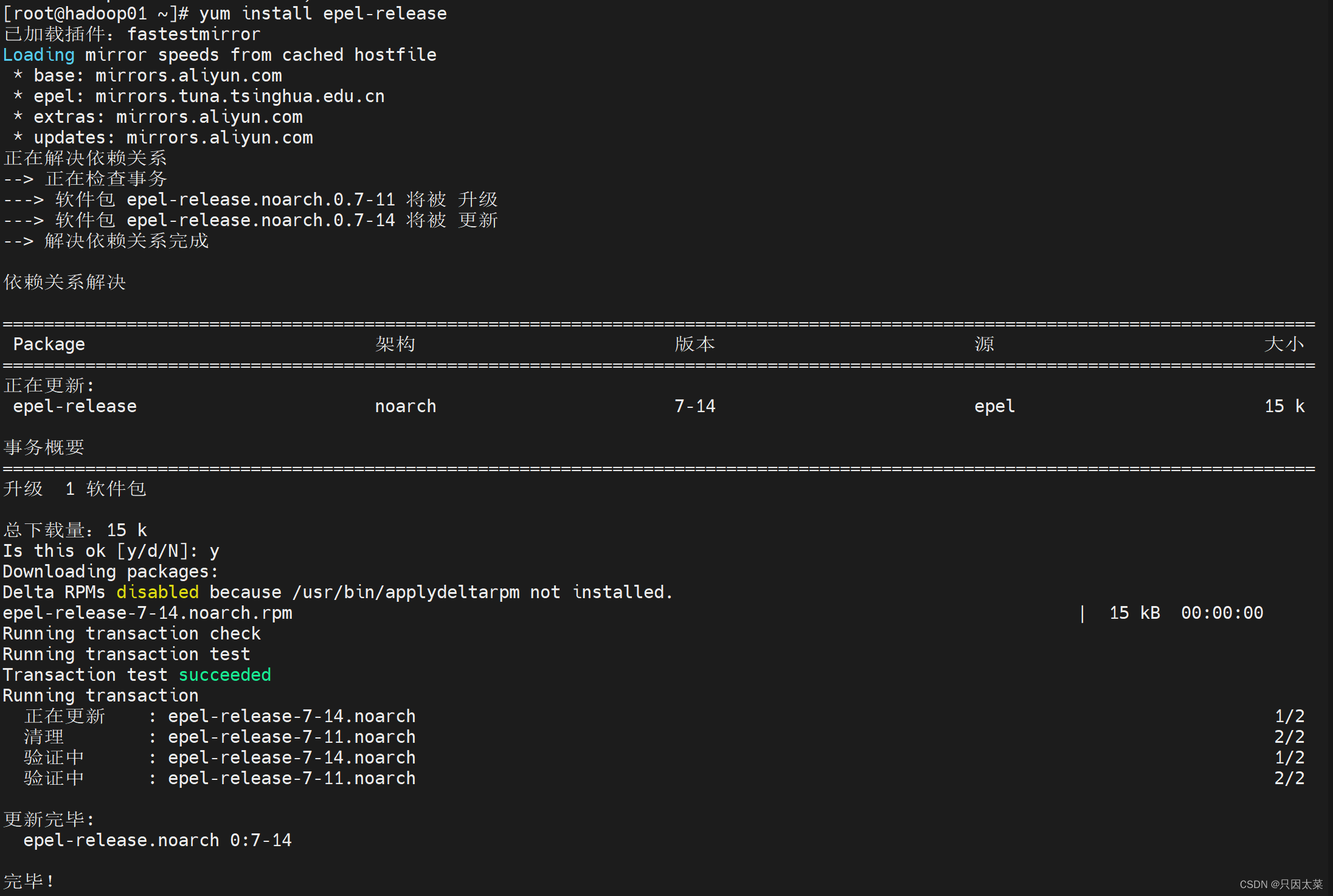This screenshot has width=1333, height=896.
Task: Click the 'epel' source cell
Action: (x=995, y=406)
